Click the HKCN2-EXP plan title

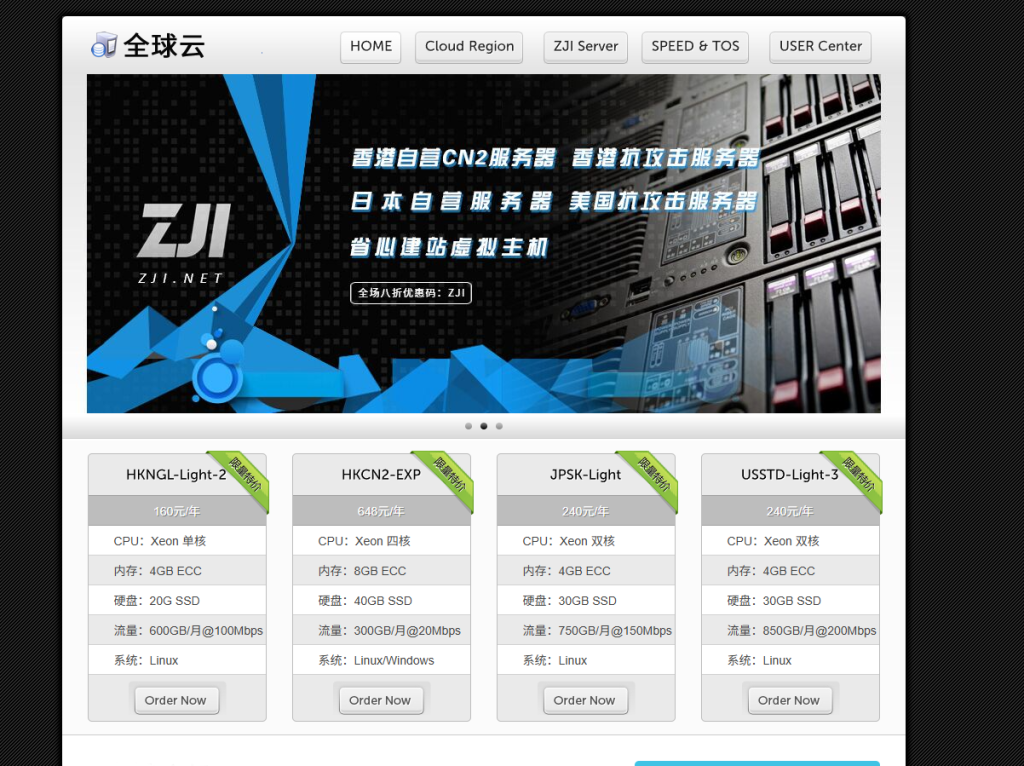[x=381, y=475]
